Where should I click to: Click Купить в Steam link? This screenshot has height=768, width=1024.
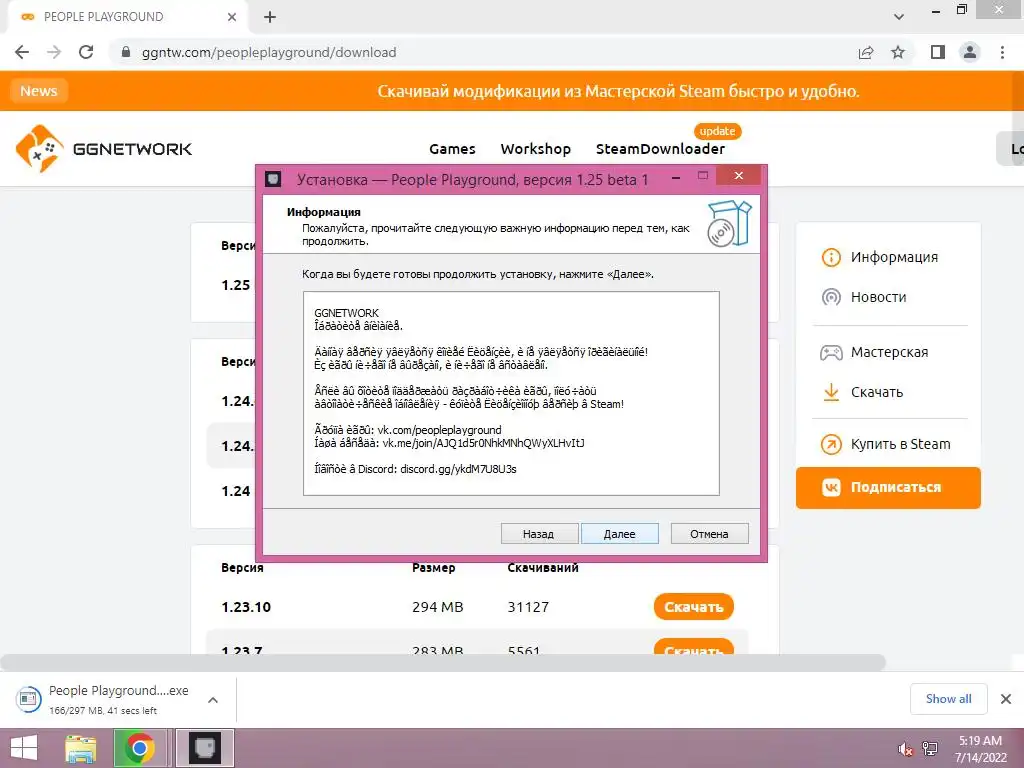[x=900, y=444]
